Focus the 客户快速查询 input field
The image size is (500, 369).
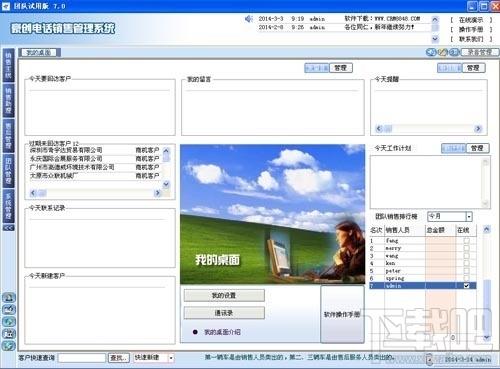pyautogui.click(x=82, y=358)
